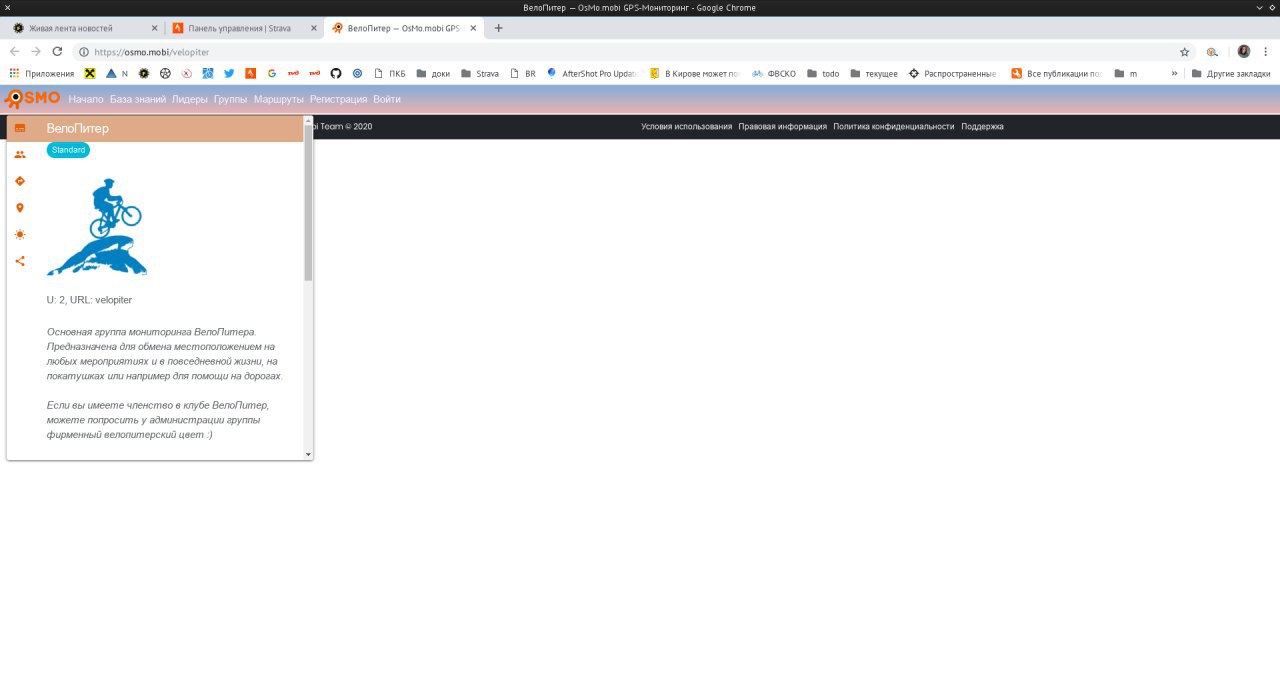
Task: Go to the Регистрация page
Action: [x=338, y=99]
